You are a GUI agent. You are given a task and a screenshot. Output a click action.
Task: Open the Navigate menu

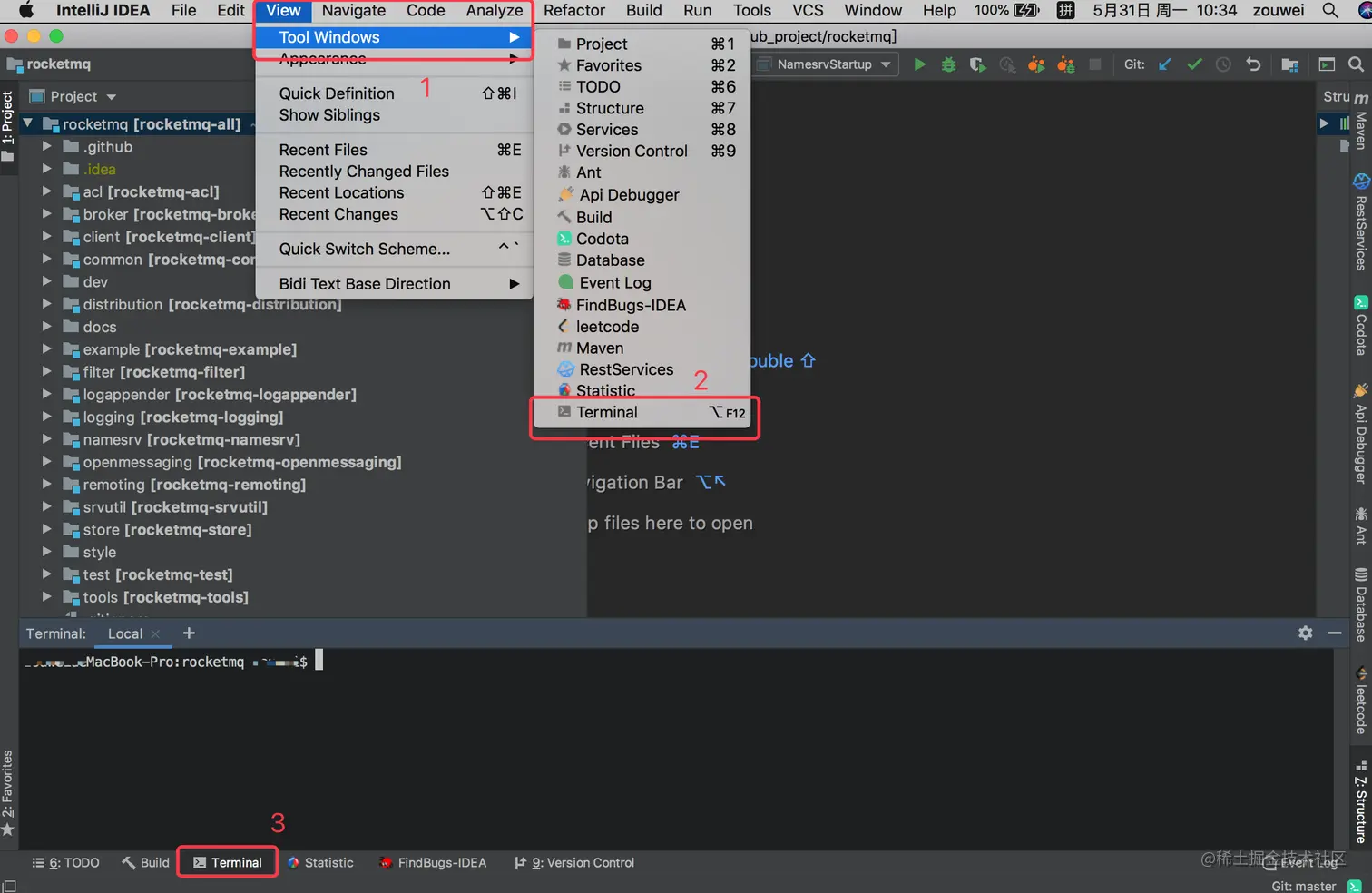[x=353, y=11]
